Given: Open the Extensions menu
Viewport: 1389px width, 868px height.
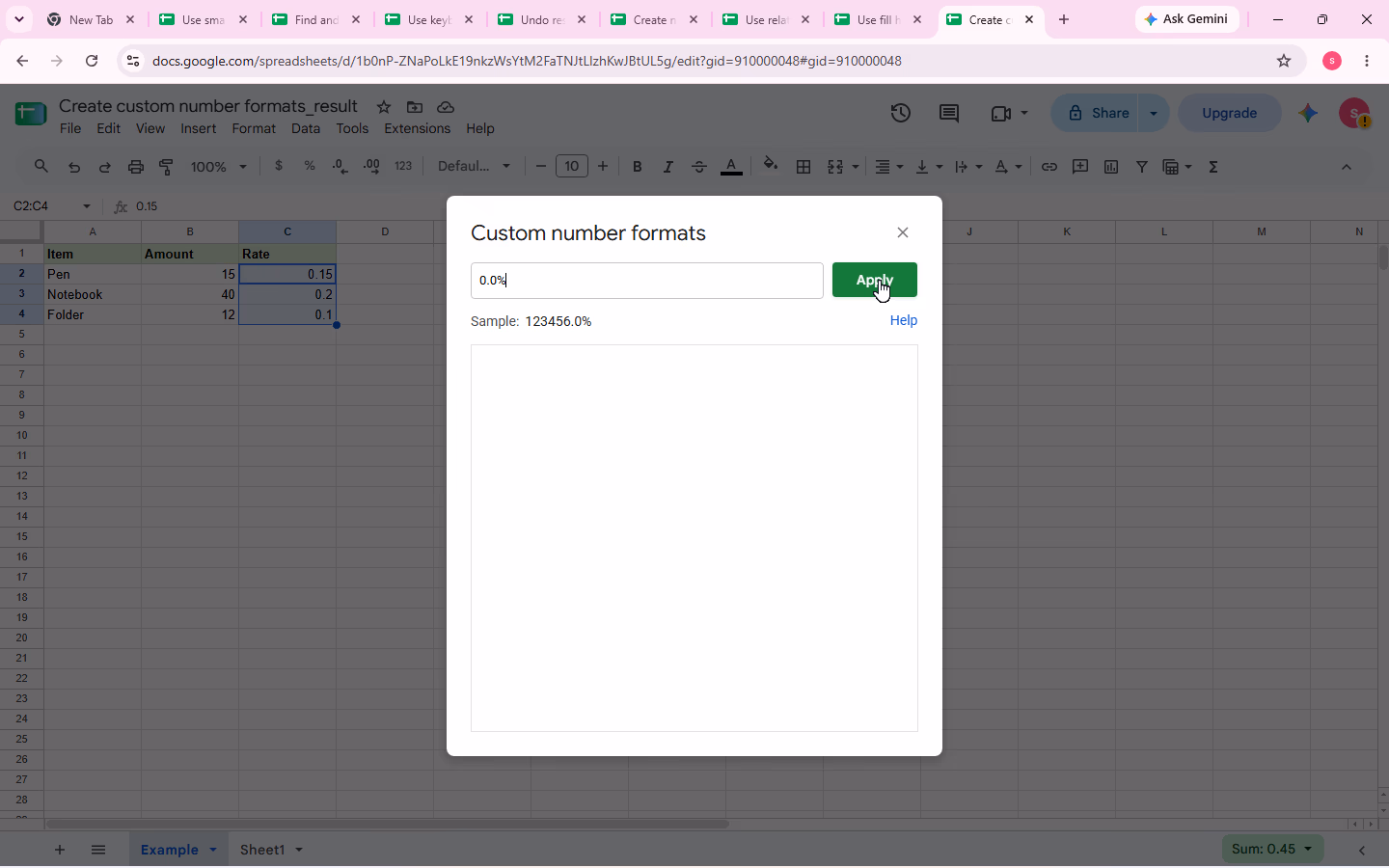Looking at the screenshot, I should pos(417,128).
